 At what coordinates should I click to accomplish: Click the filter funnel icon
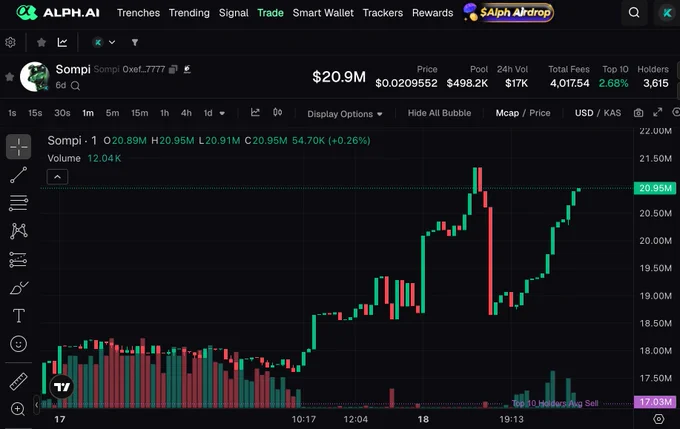[135, 43]
